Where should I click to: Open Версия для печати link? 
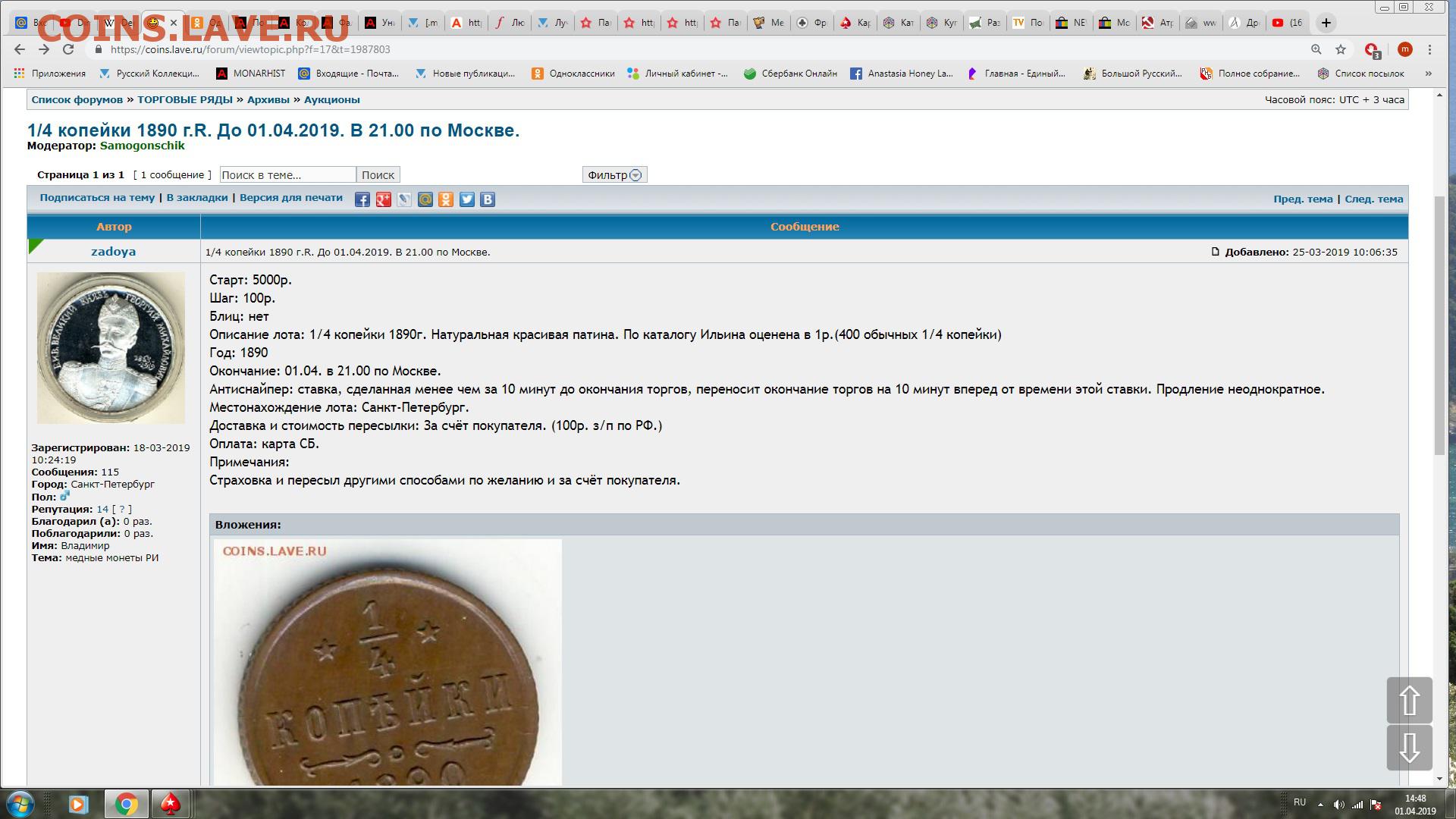tap(291, 198)
